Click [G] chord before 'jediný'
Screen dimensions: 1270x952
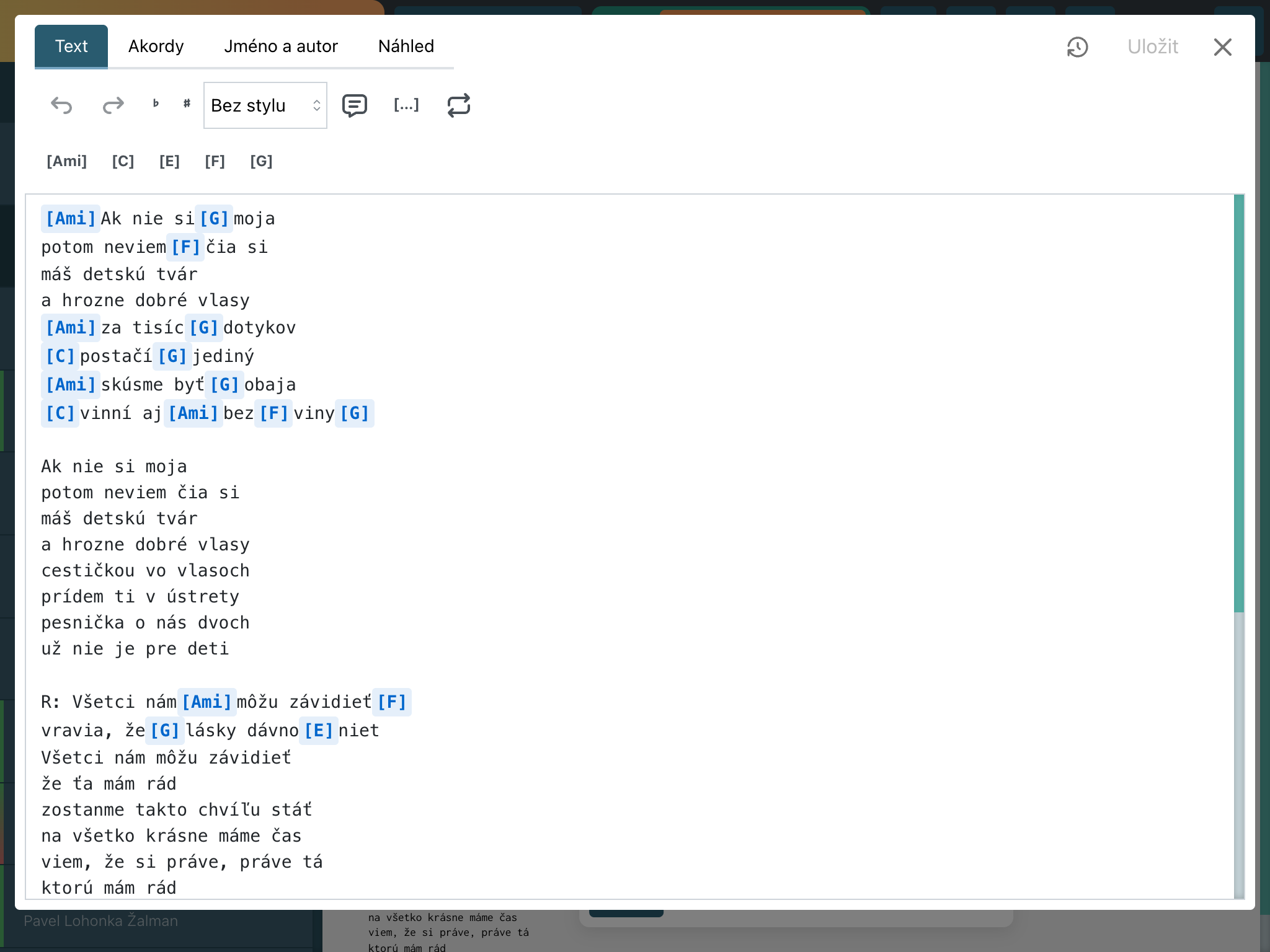click(x=172, y=356)
